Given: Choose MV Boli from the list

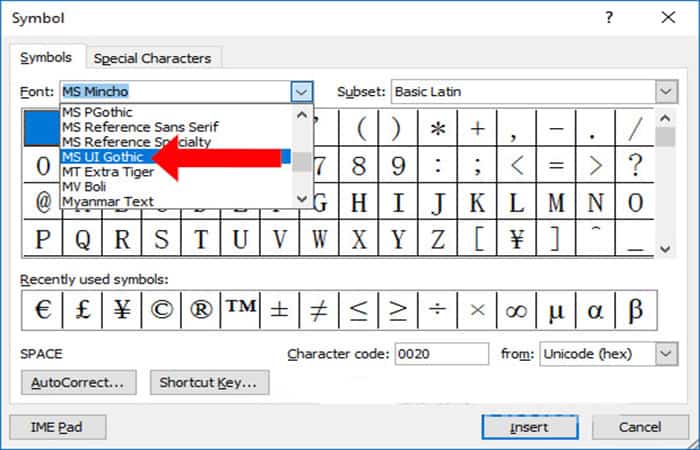Looking at the screenshot, I should tap(176, 187).
